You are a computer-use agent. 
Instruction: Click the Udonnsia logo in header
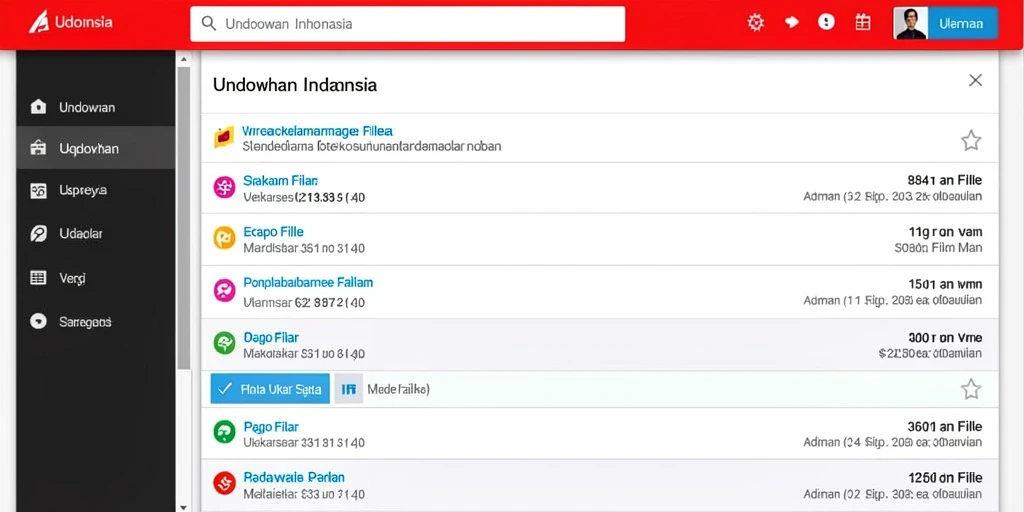tap(70, 22)
